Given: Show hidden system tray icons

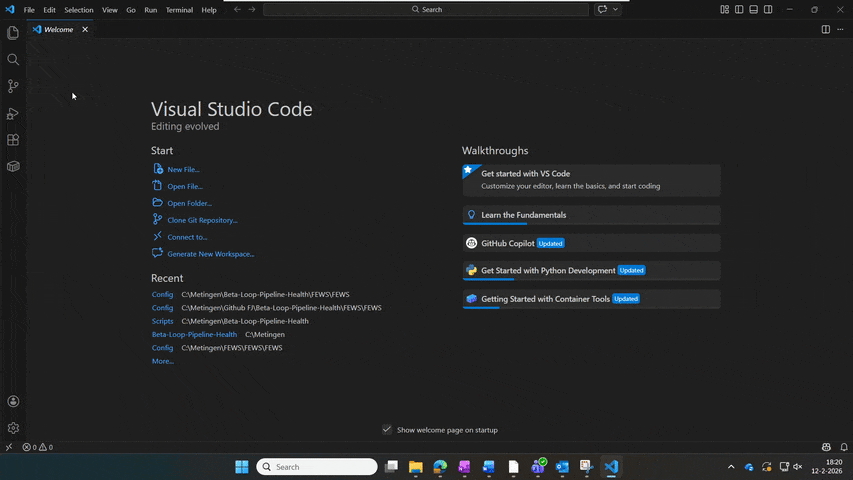Looking at the screenshot, I should point(731,466).
